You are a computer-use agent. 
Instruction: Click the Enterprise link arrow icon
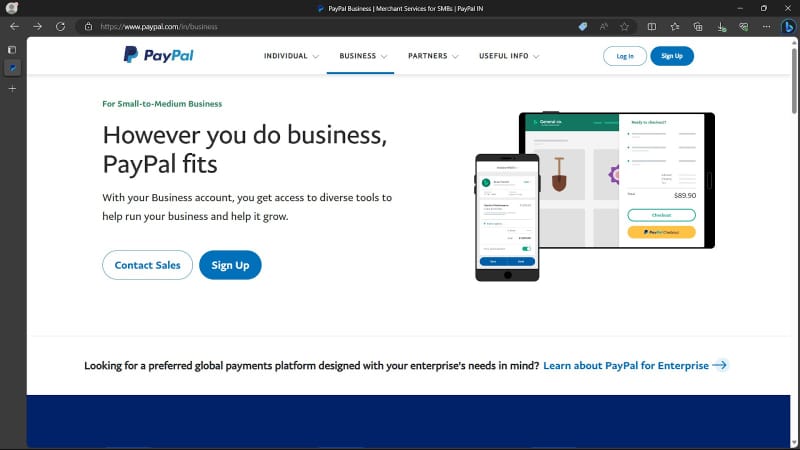pyautogui.click(x=720, y=365)
